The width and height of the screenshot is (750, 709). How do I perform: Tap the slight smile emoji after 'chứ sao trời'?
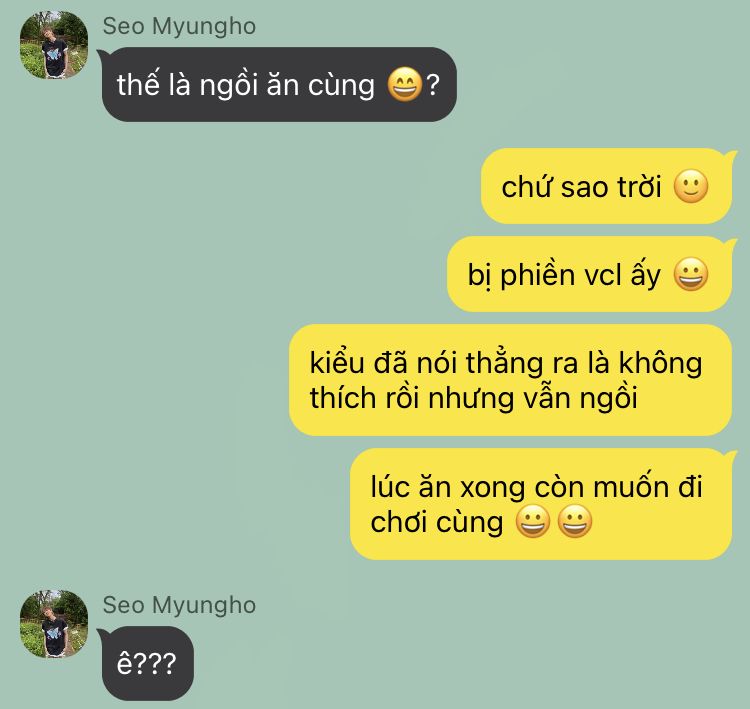(690, 186)
